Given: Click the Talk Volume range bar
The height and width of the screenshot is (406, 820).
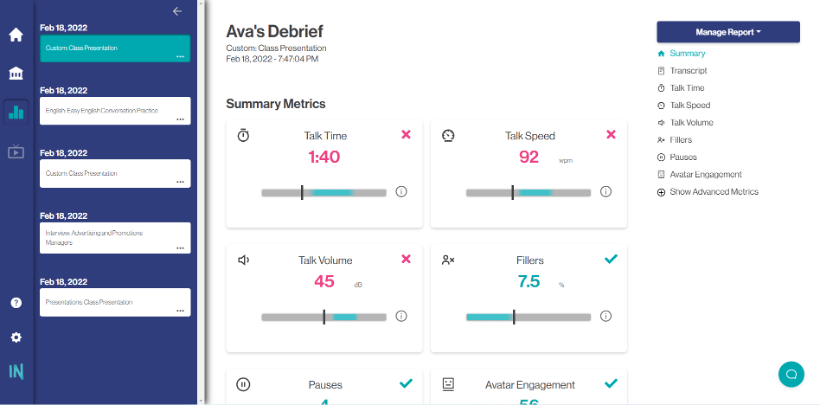Looking at the screenshot, I should point(323,317).
